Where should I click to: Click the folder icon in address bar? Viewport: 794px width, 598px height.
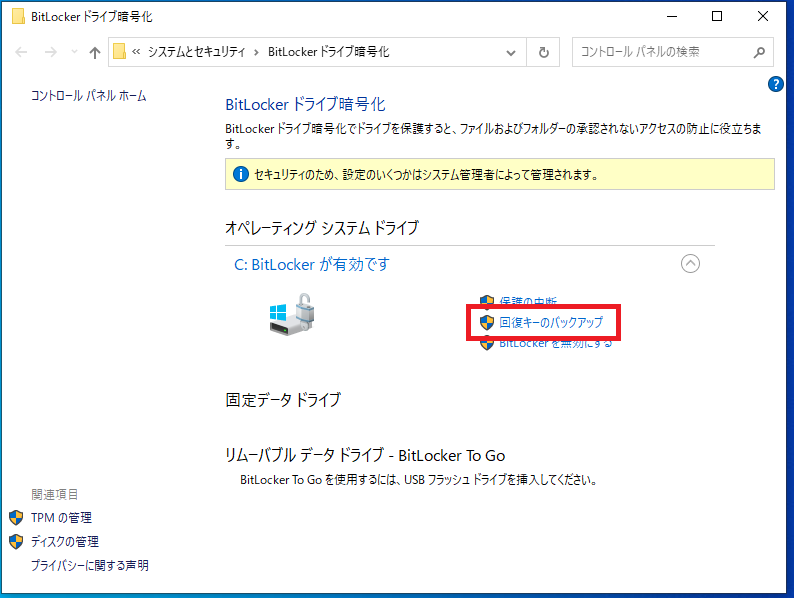pos(120,52)
